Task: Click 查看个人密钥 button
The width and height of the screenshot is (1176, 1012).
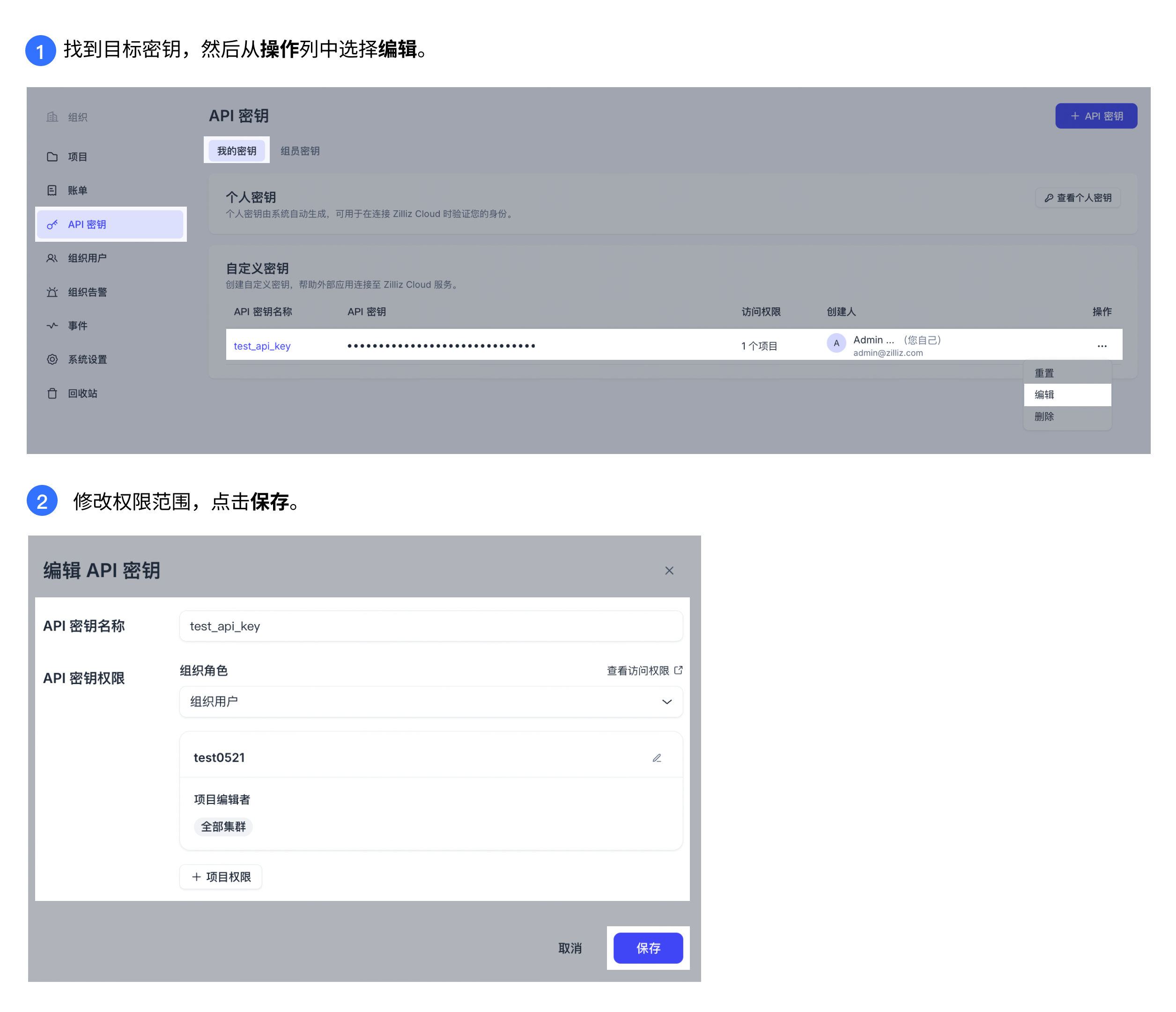Action: [x=1078, y=198]
